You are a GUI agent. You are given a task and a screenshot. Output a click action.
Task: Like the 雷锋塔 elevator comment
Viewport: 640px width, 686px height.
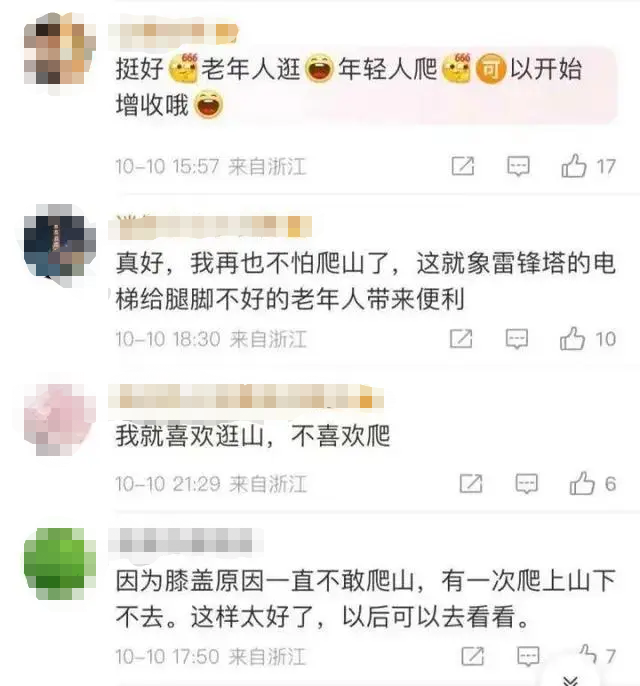pos(572,339)
